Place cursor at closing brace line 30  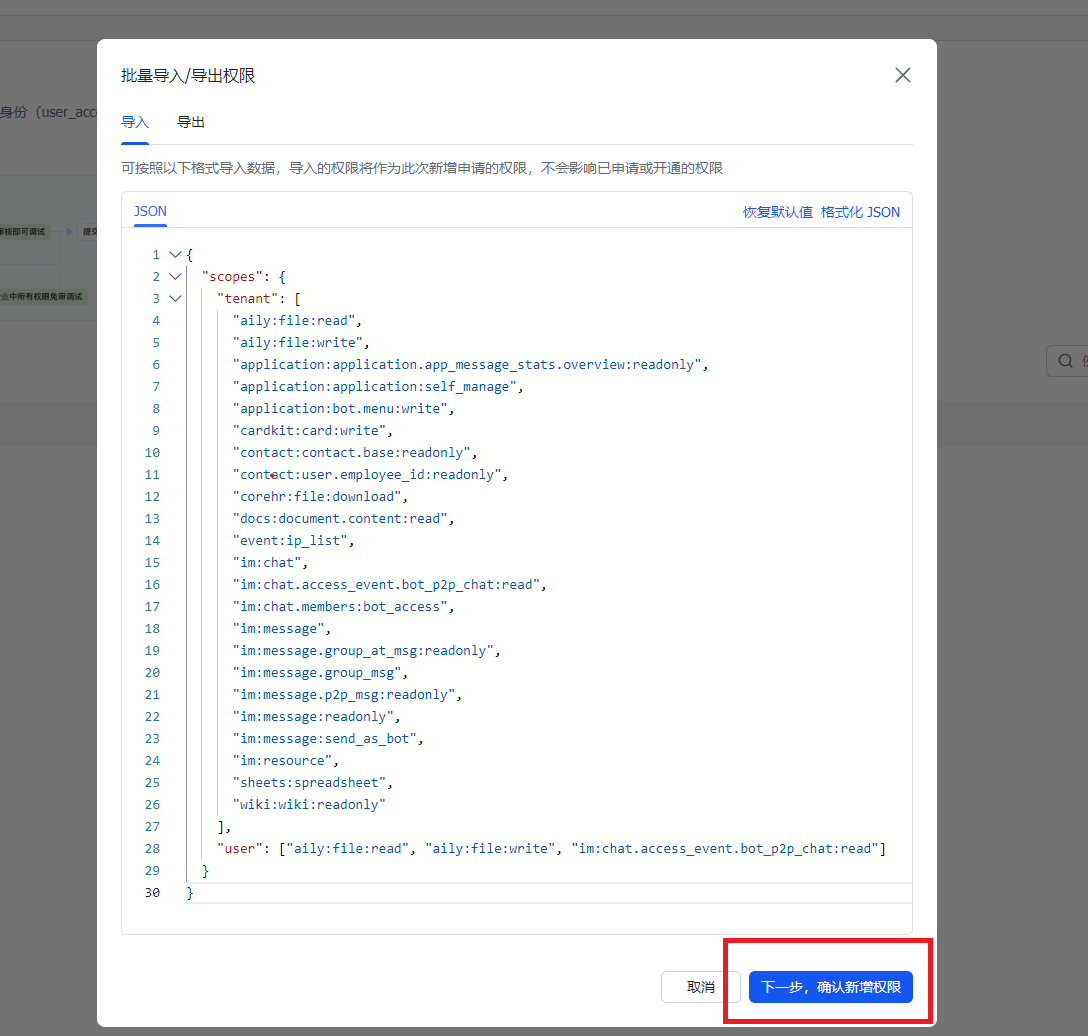click(x=189, y=892)
